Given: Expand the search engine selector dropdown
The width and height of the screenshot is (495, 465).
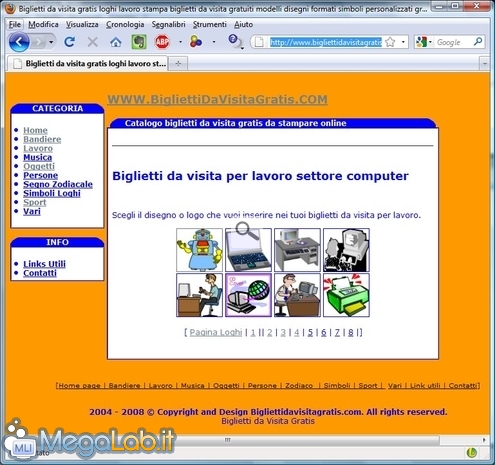Looking at the screenshot, I should coord(430,42).
